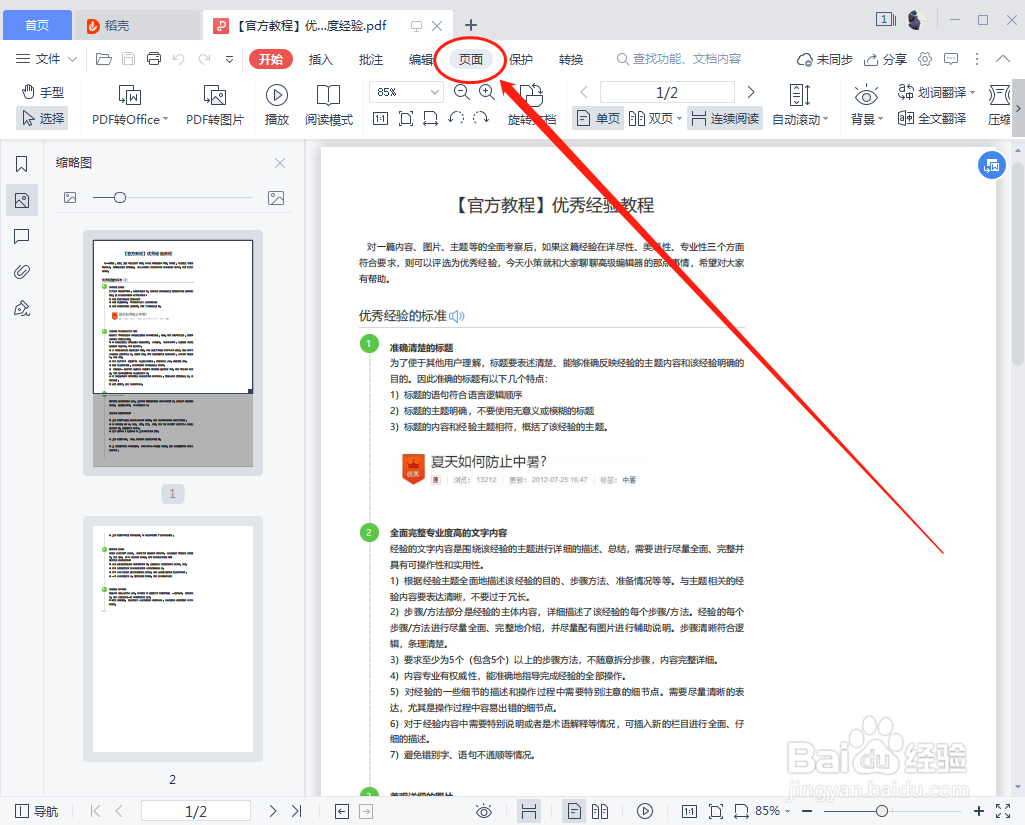Select the 开始 ribbon tab

[x=271, y=59]
